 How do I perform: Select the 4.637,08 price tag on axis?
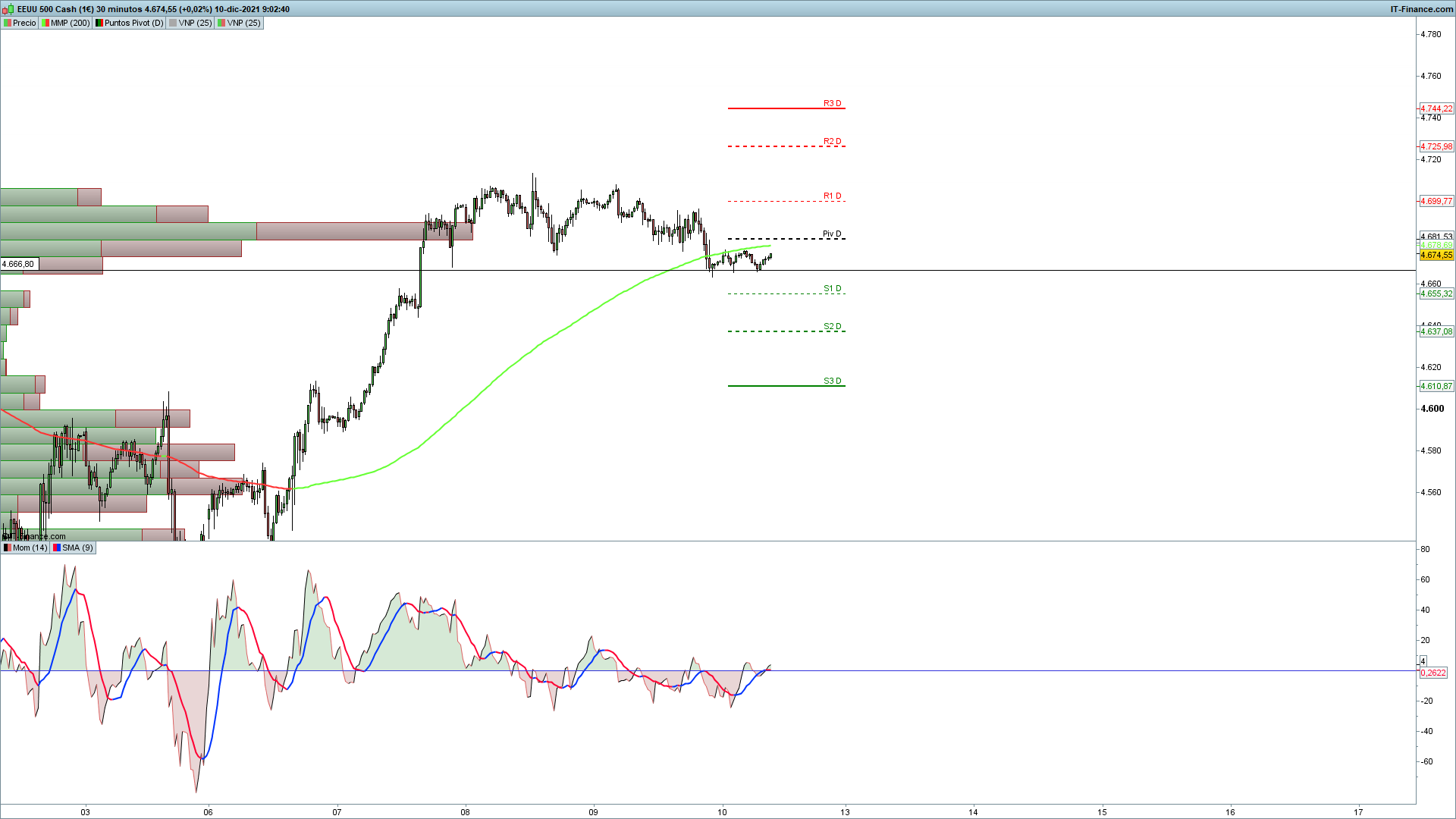[x=1436, y=331]
